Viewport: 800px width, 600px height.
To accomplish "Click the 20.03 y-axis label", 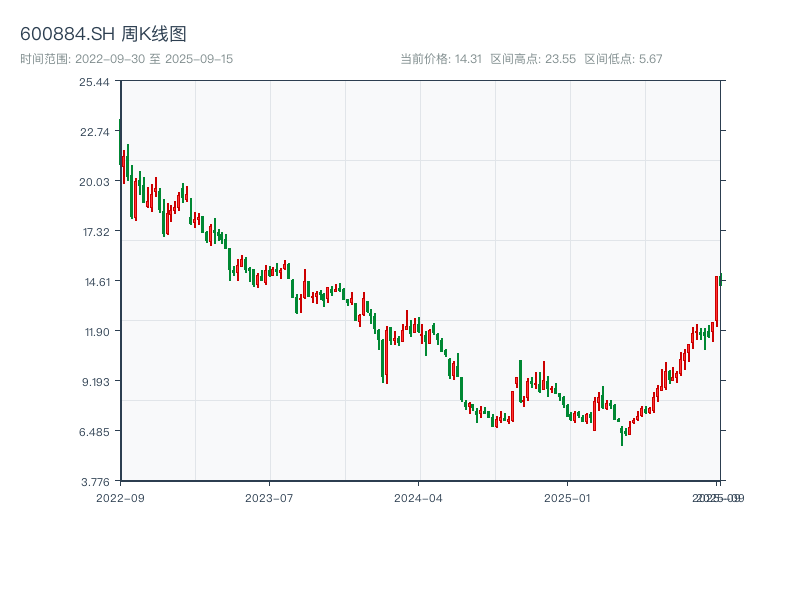I will pyautogui.click(x=95, y=181).
